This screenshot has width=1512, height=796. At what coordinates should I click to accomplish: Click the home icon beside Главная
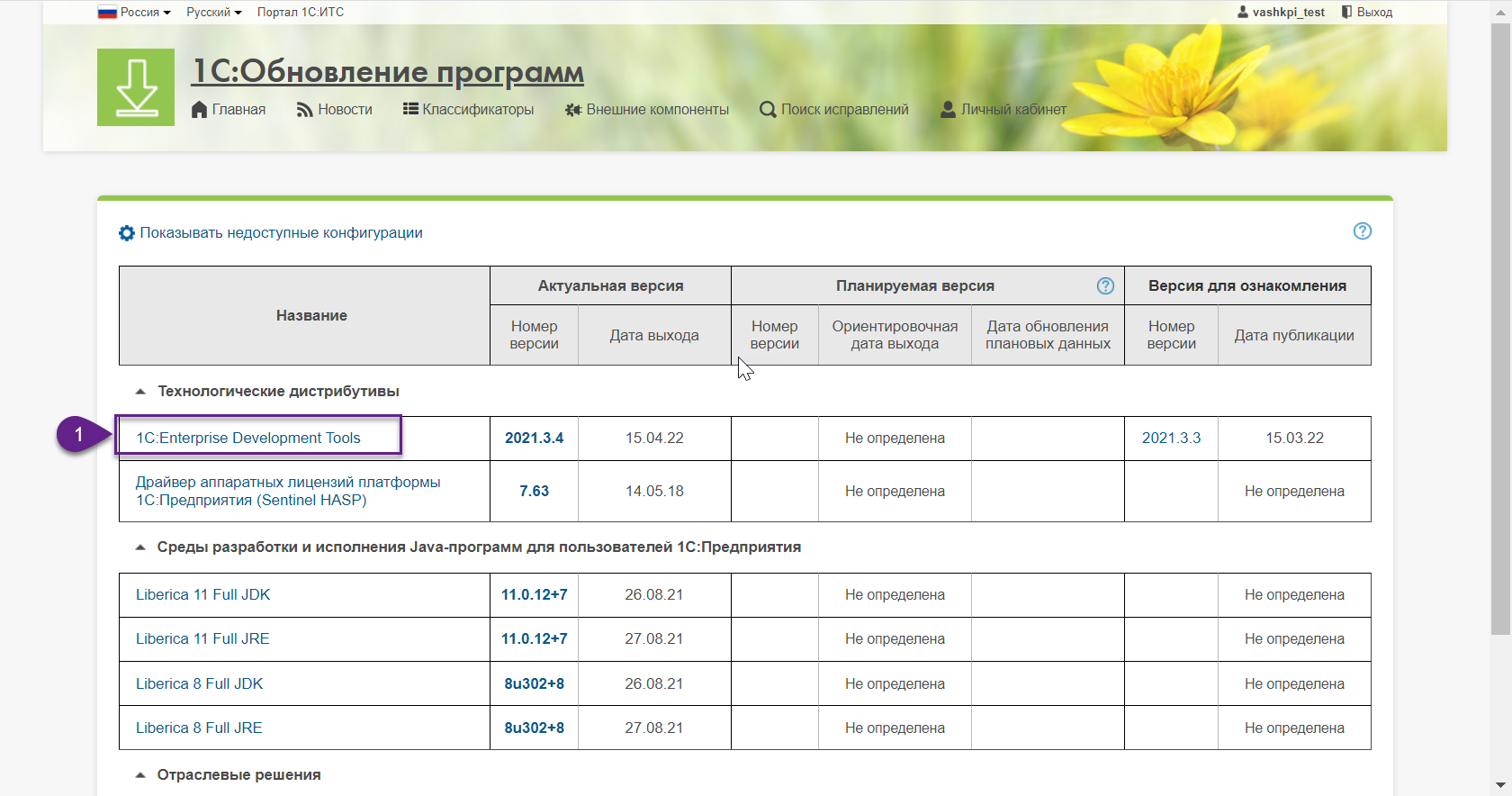click(x=200, y=110)
